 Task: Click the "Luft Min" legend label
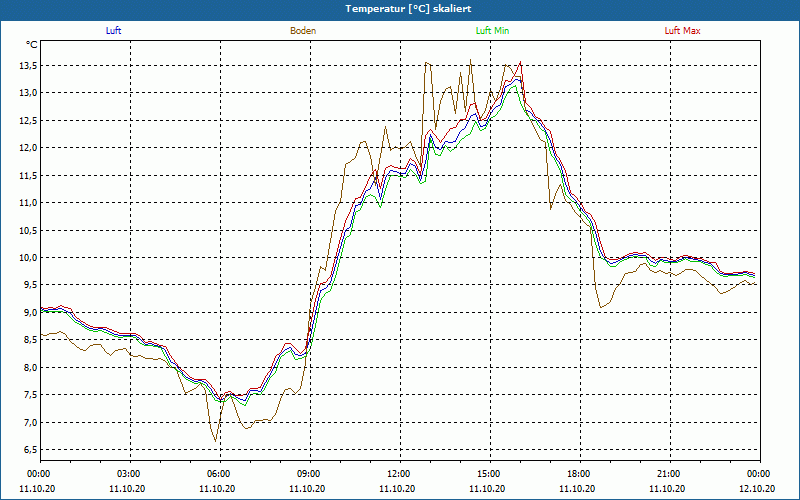(x=492, y=31)
